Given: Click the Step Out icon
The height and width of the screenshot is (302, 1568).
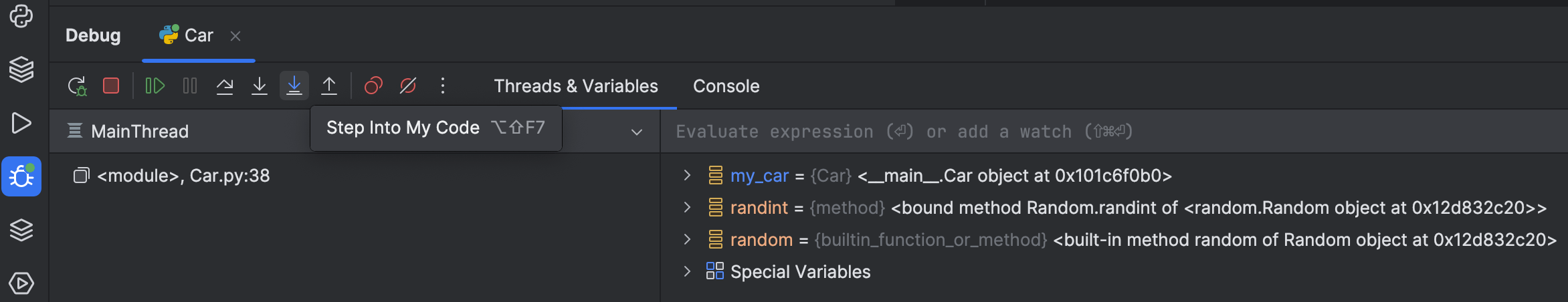Looking at the screenshot, I should (329, 86).
